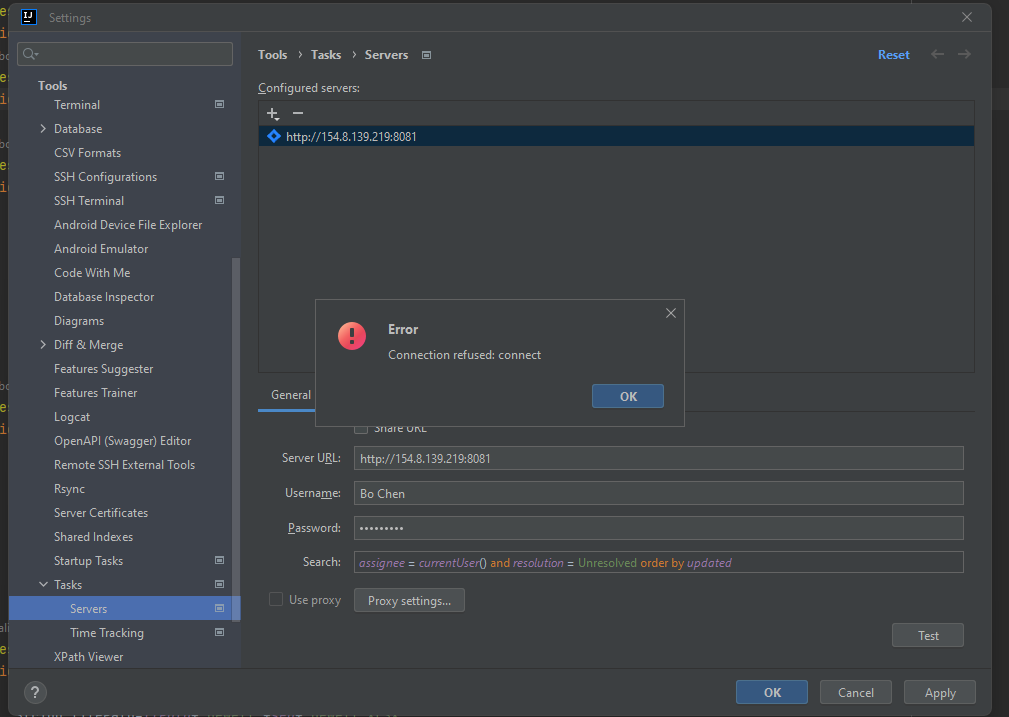Toggle the Use proxy checkbox
Image resolution: width=1009 pixels, height=717 pixels.
click(275, 599)
